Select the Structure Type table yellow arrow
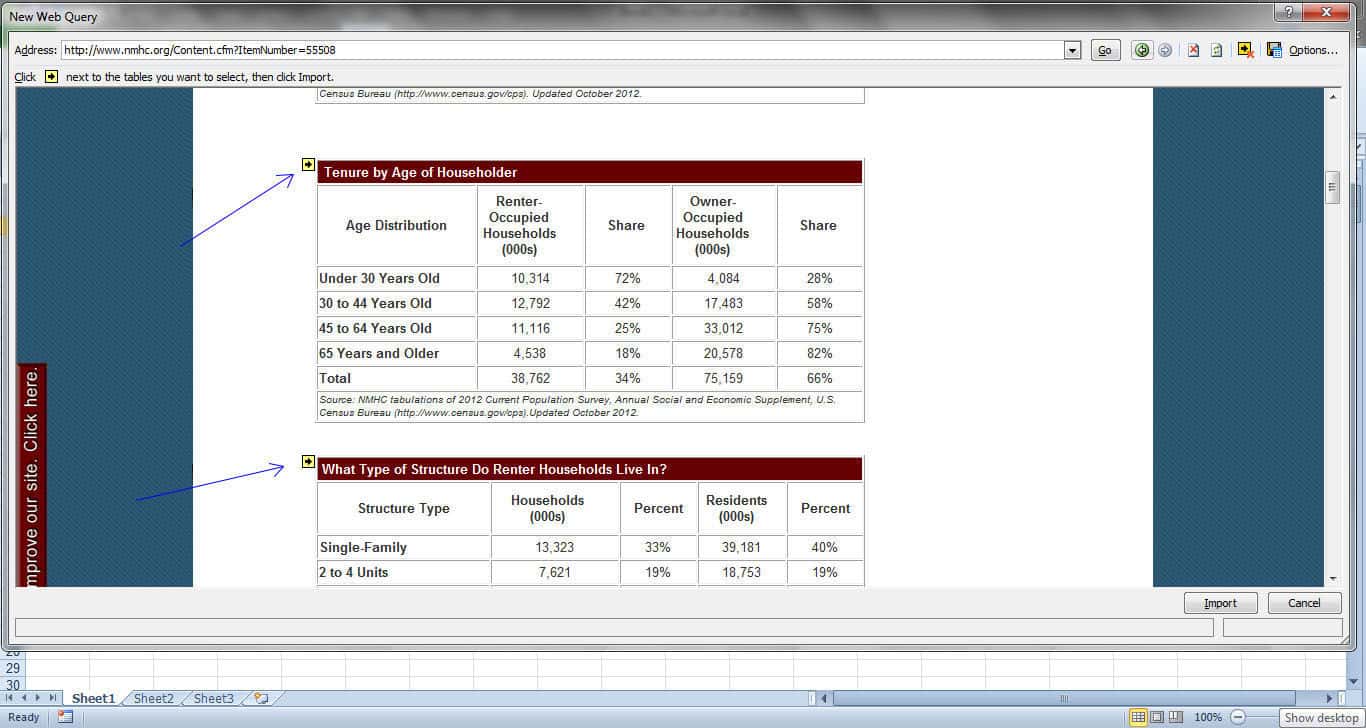The height and width of the screenshot is (728, 1366). [x=308, y=461]
